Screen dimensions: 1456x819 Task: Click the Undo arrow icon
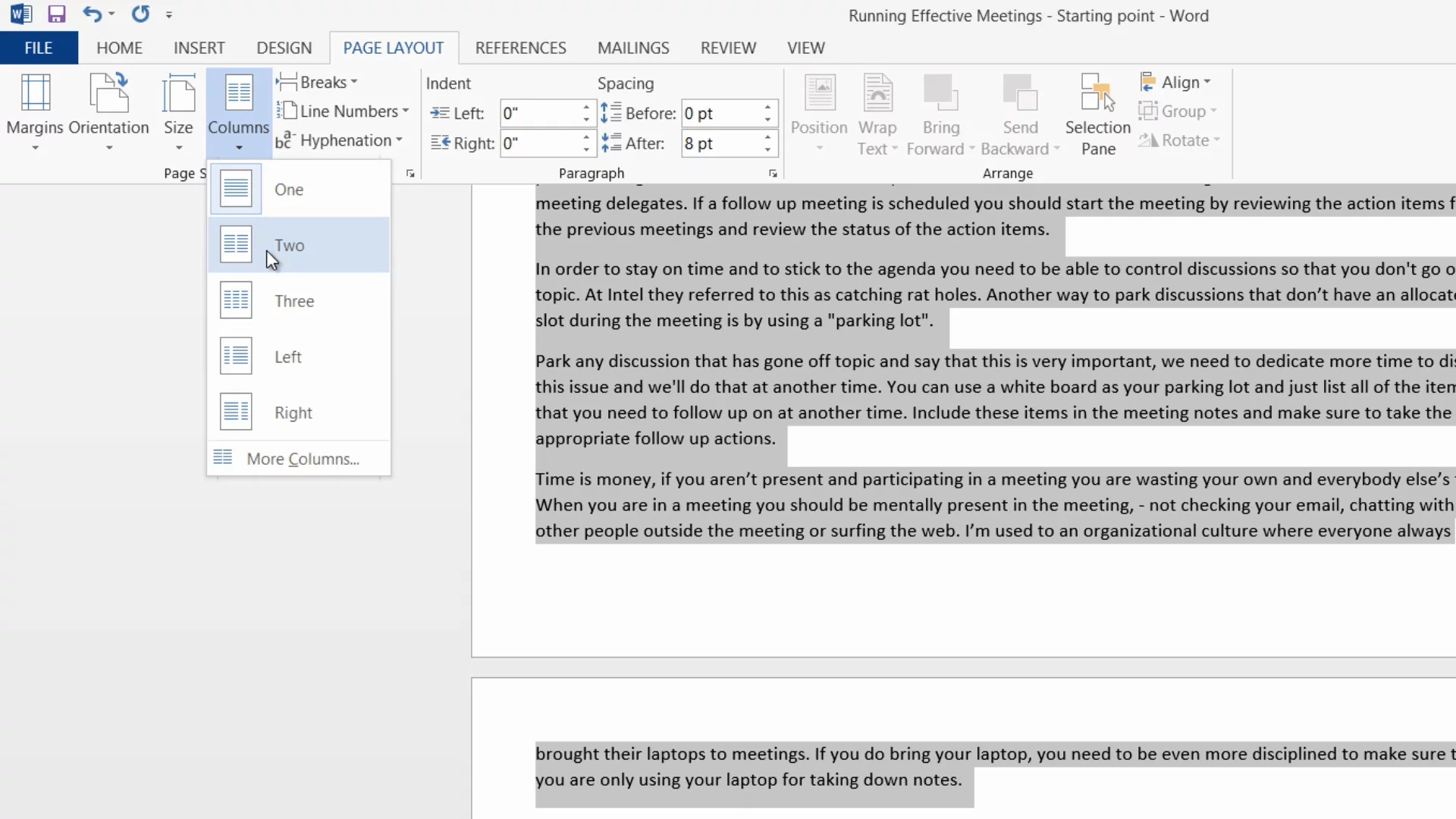coord(92,14)
